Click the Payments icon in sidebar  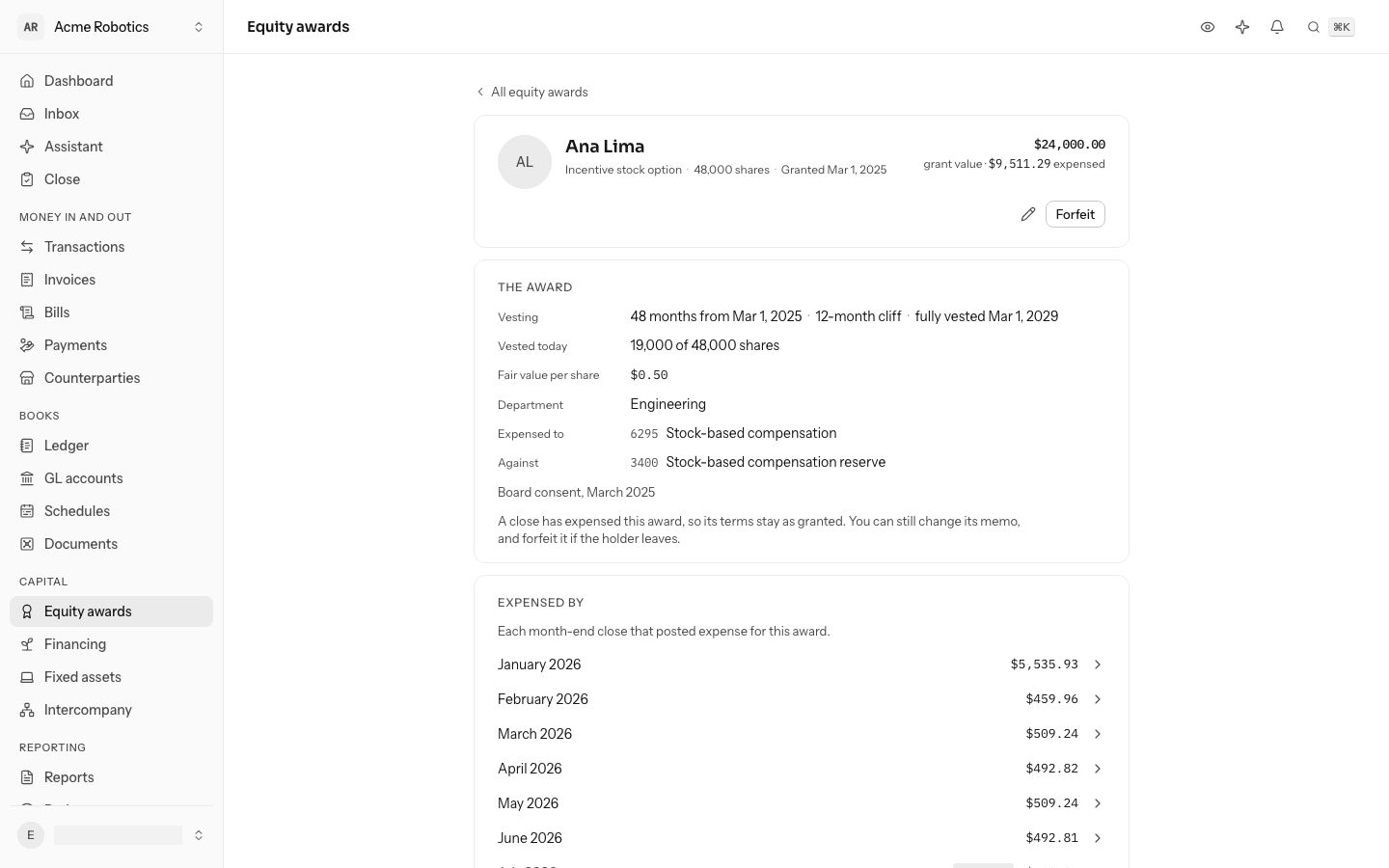(x=27, y=345)
